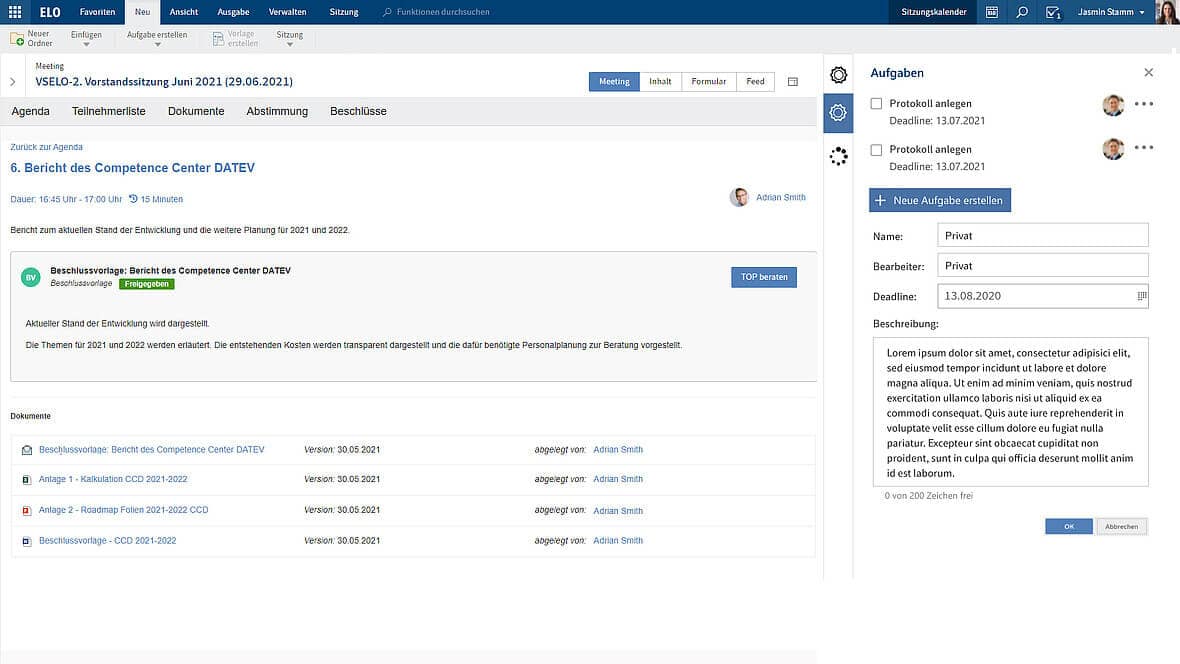Check the first Protokoll anlegen checkbox
This screenshot has height=664, width=1180.
(876, 104)
